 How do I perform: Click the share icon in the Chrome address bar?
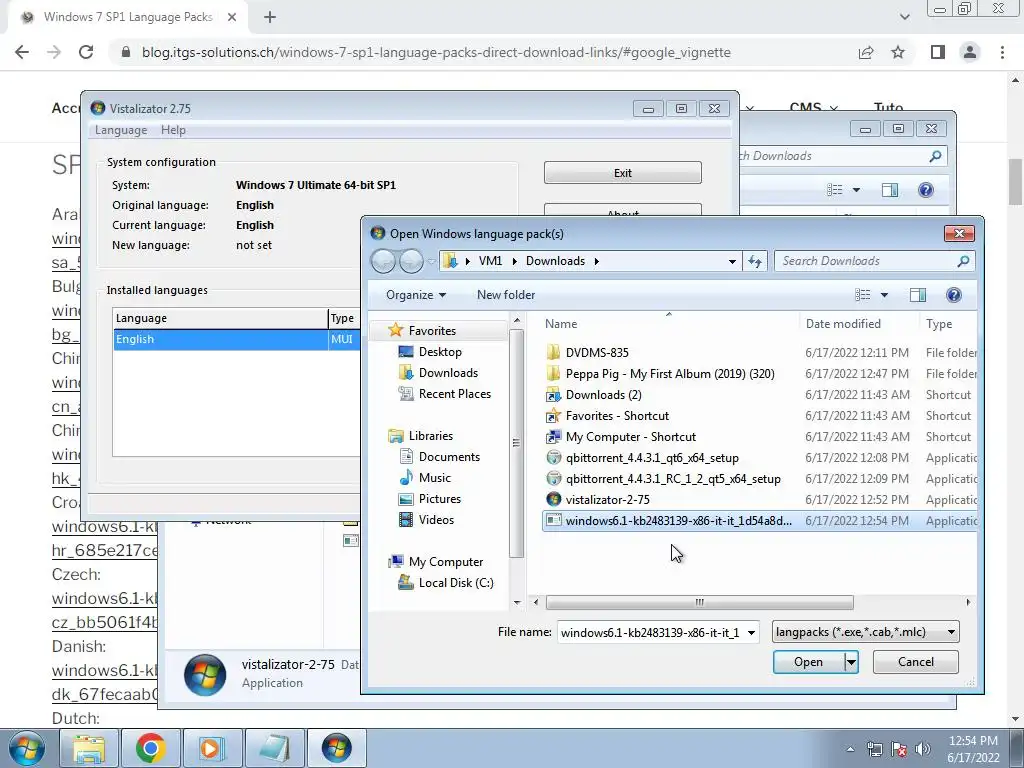(866, 52)
